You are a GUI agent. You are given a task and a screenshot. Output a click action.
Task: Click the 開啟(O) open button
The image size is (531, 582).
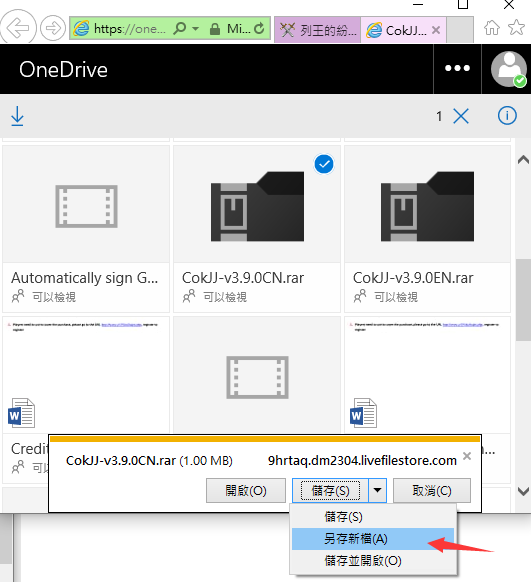click(x=246, y=491)
